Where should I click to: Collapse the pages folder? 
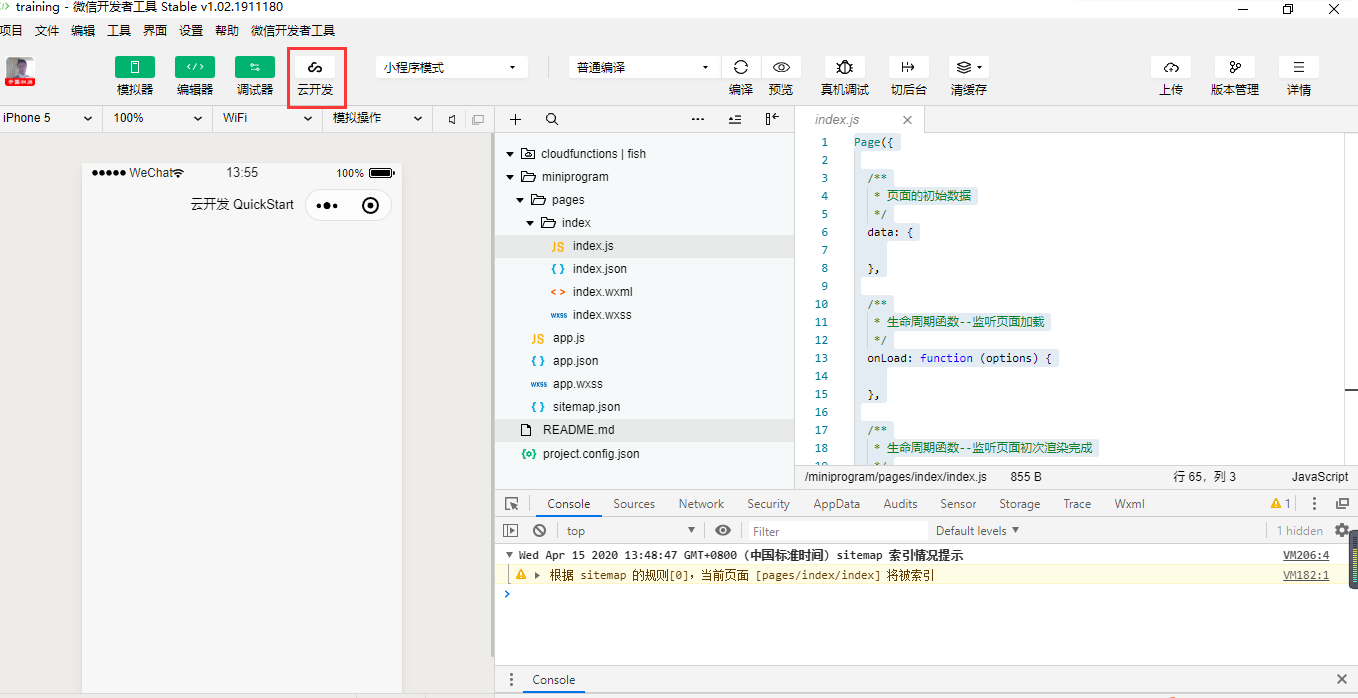520,200
